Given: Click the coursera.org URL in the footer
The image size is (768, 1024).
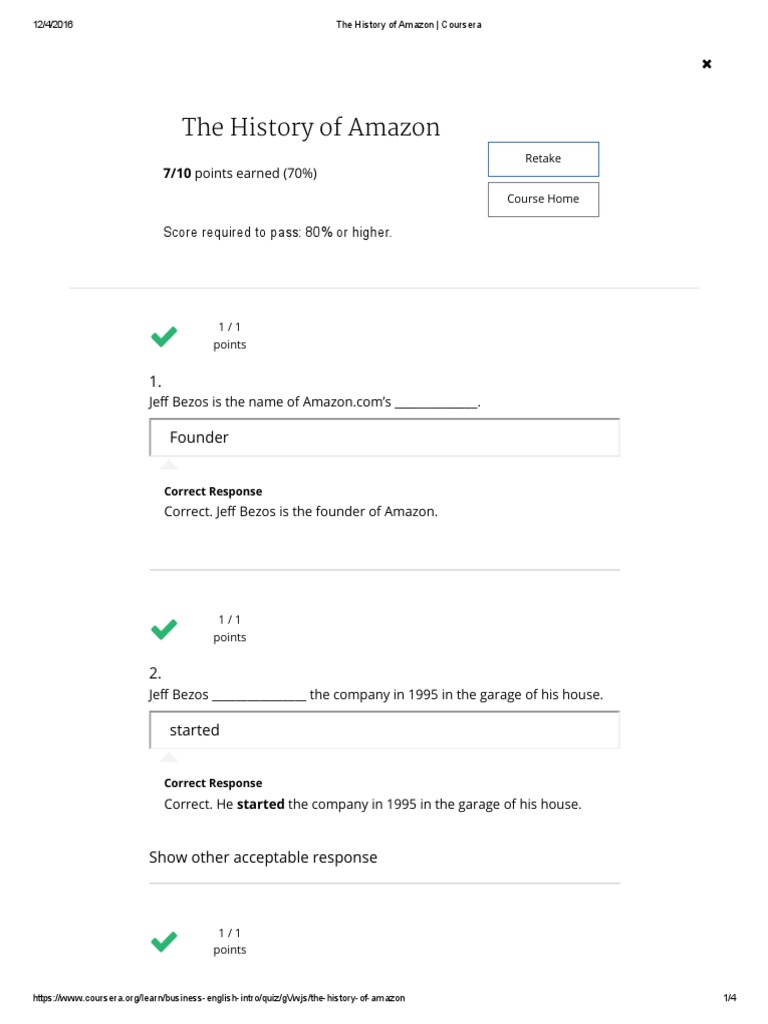Looking at the screenshot, I should [219, 998].
